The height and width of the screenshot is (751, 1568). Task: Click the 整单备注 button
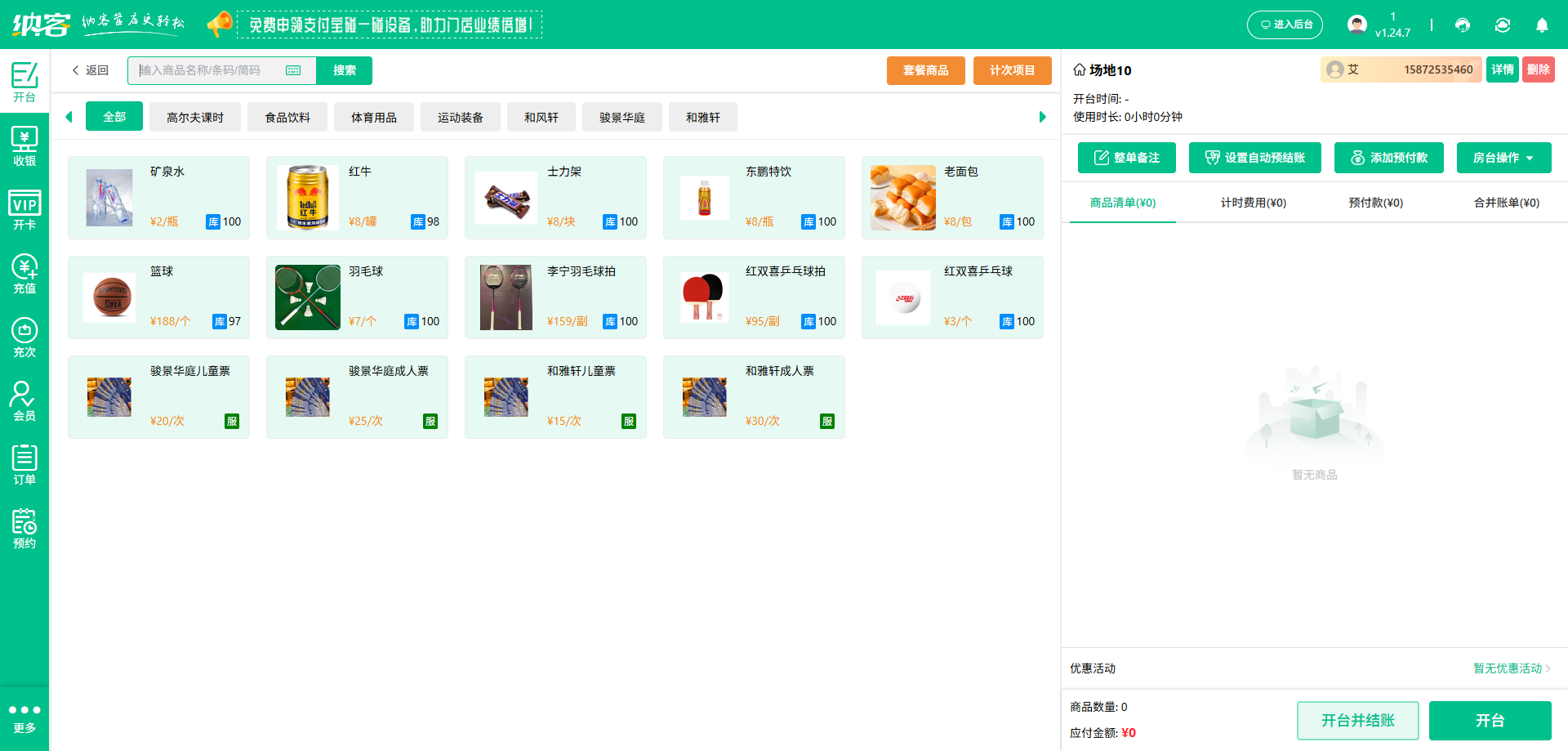pos(1126,158)
